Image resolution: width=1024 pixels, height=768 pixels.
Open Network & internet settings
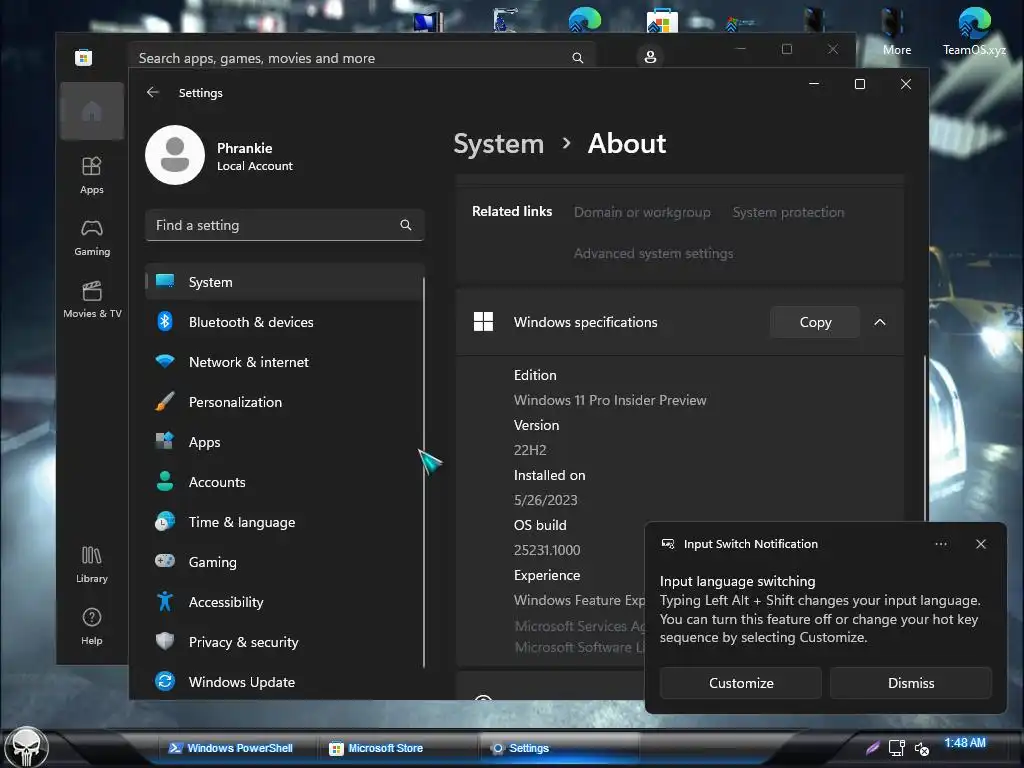[x=285, y=362]
